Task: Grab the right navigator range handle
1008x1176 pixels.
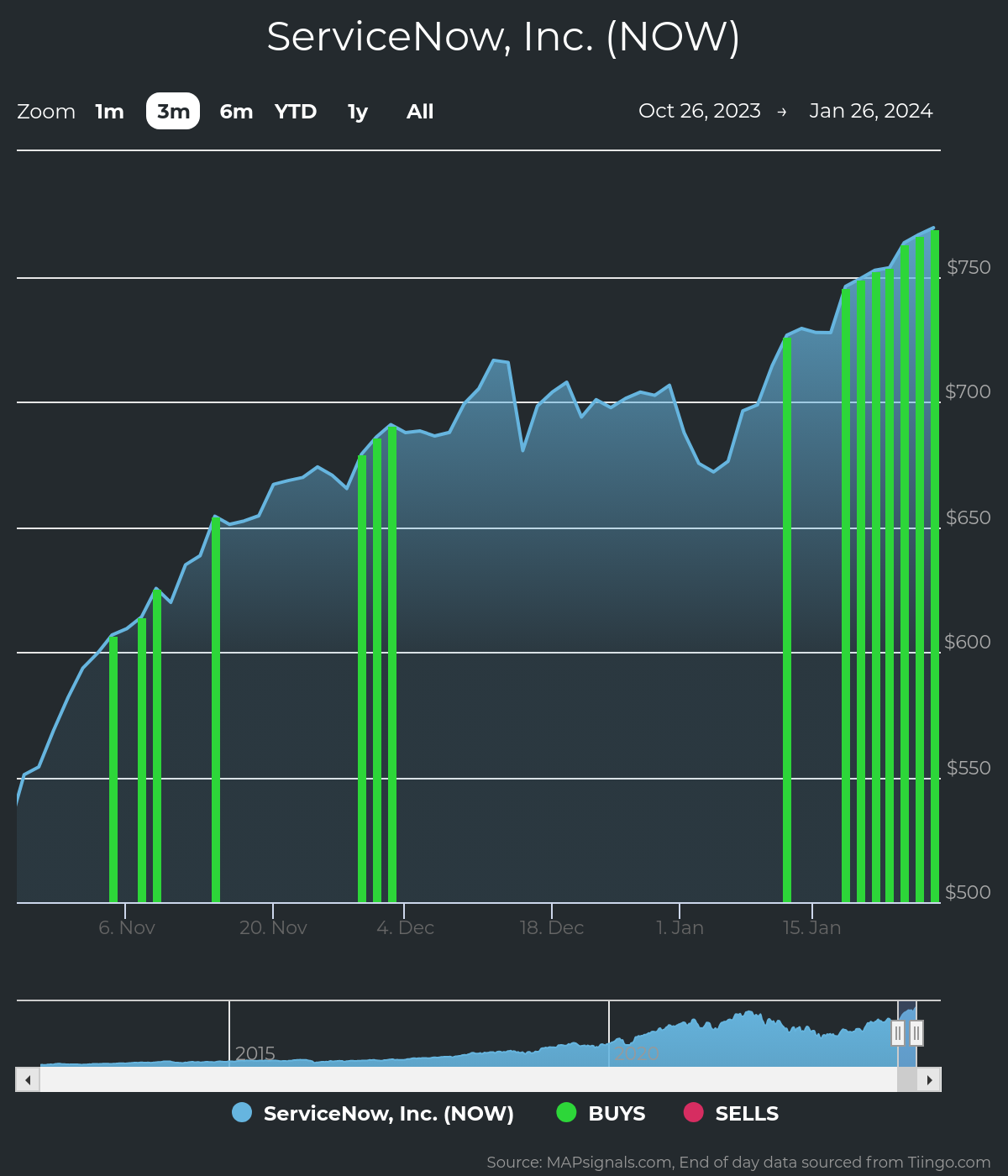Action: click(x=916, y=1033)
